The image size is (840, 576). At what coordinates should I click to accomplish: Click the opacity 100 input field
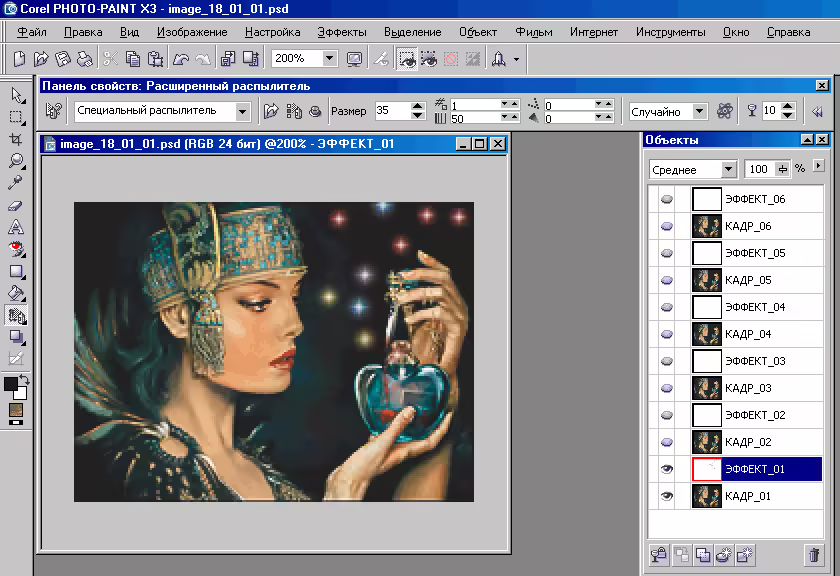tap(759, 169)
